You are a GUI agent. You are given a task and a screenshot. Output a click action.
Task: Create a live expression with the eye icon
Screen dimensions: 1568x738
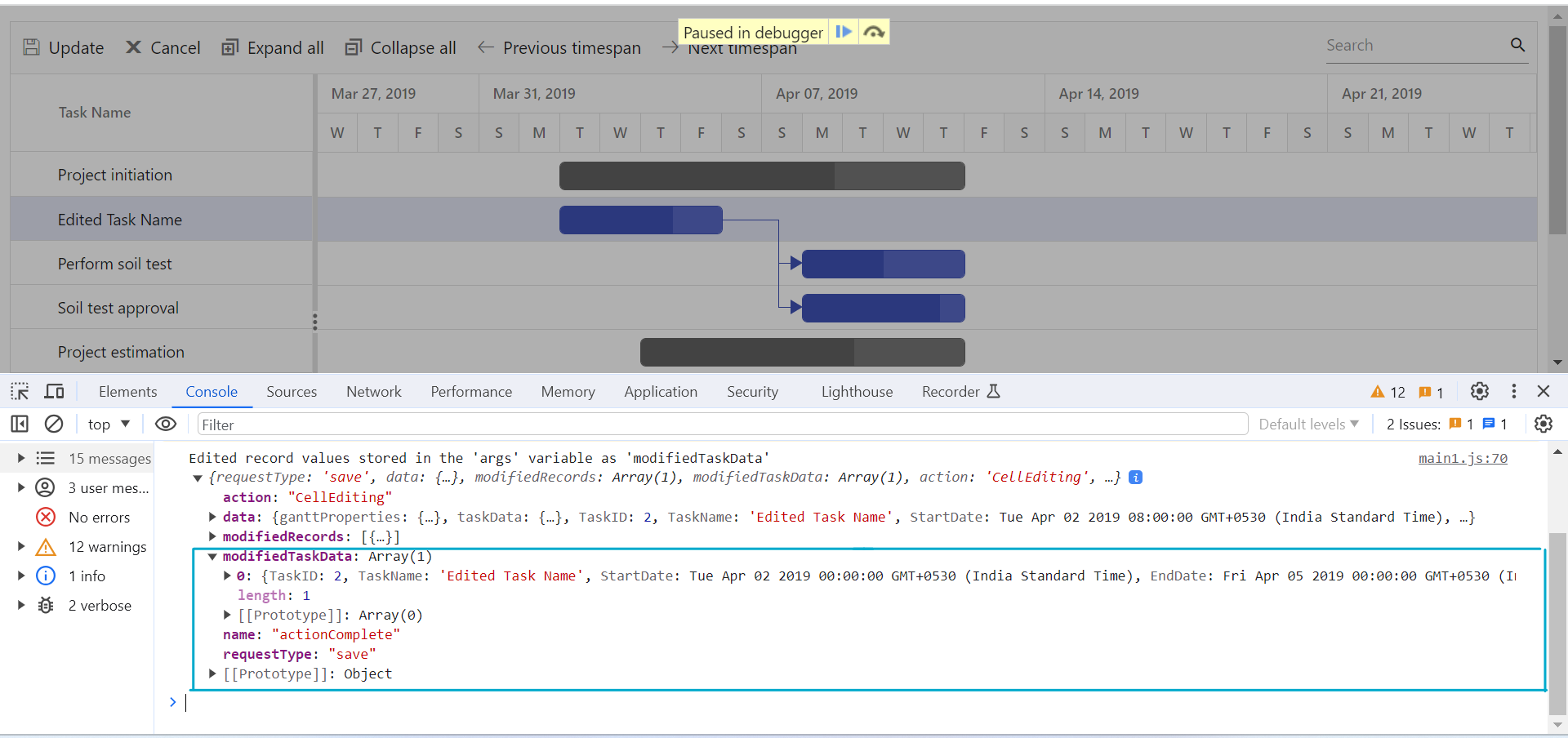click(166, 424)
